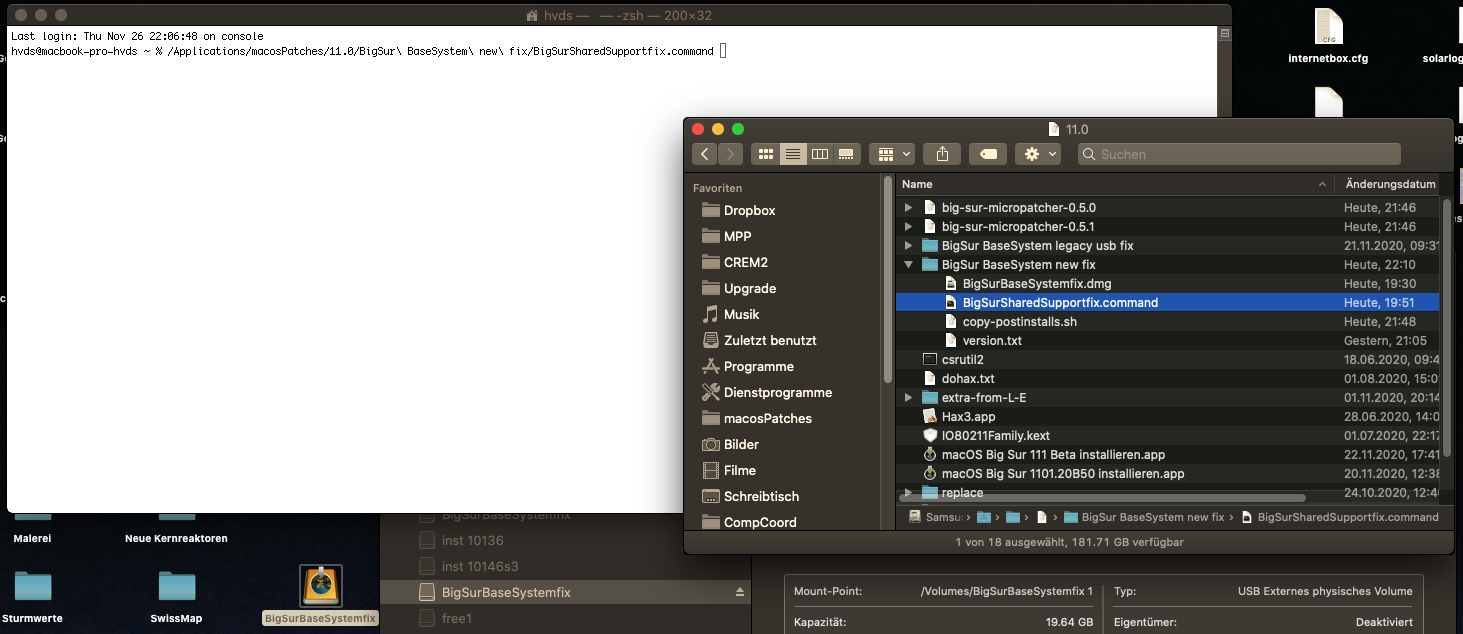Open Dienstprogramme in sidebar
This screenshot has width=1463, height=634.
pos(777,392)
